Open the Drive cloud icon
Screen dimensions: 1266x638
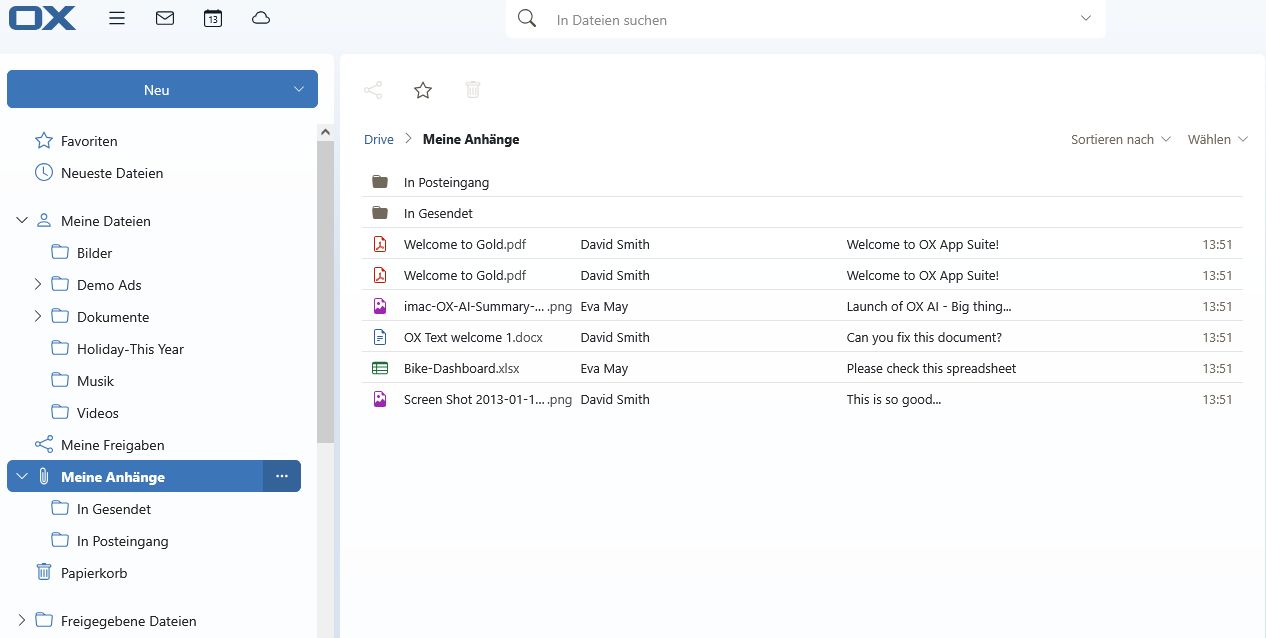click(261, 18)
